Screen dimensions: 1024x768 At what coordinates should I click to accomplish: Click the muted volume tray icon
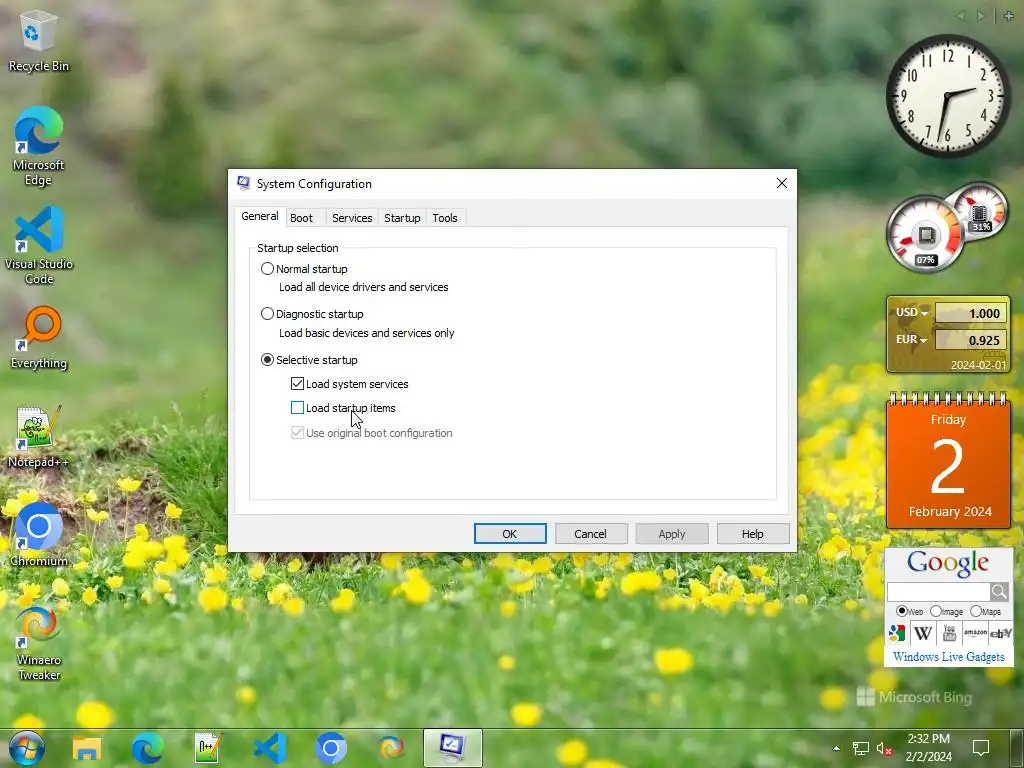pyautogui.click(x=884, y=748)
